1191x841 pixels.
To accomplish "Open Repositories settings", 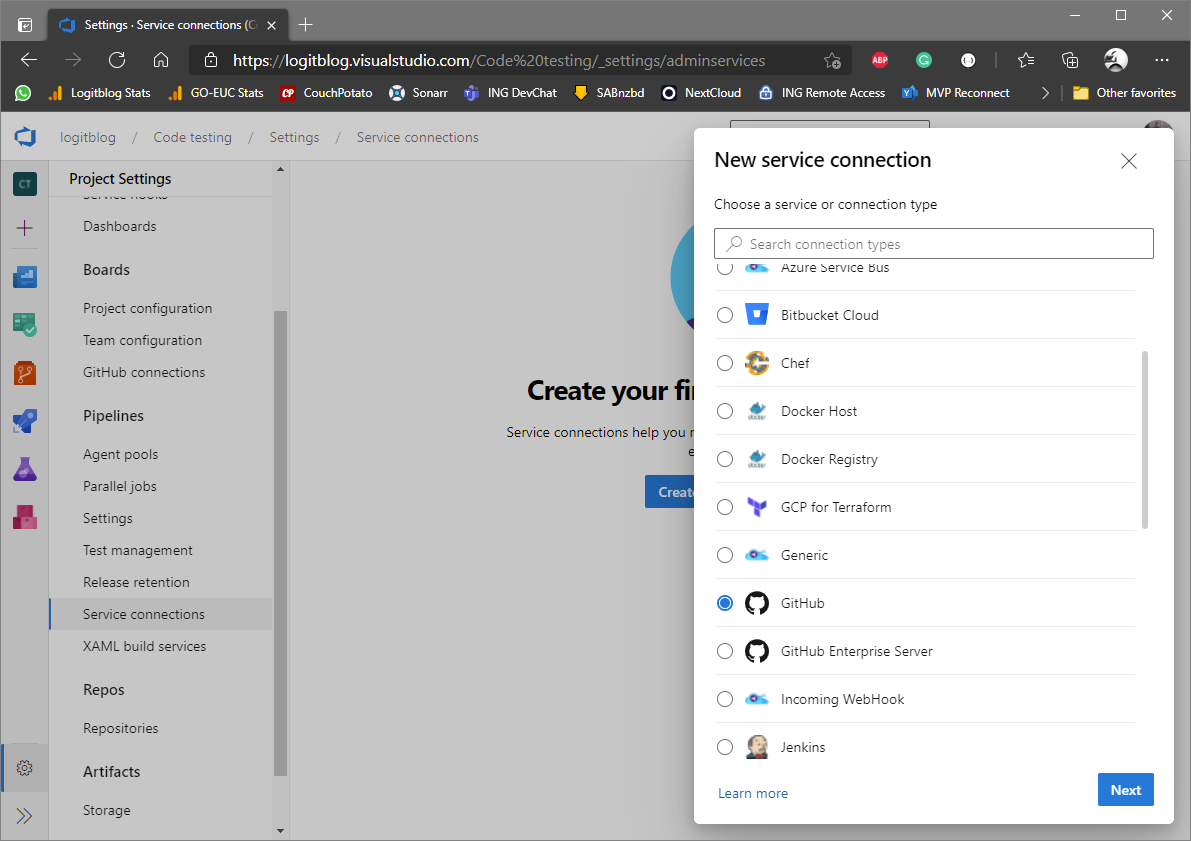I will [121, 728].
